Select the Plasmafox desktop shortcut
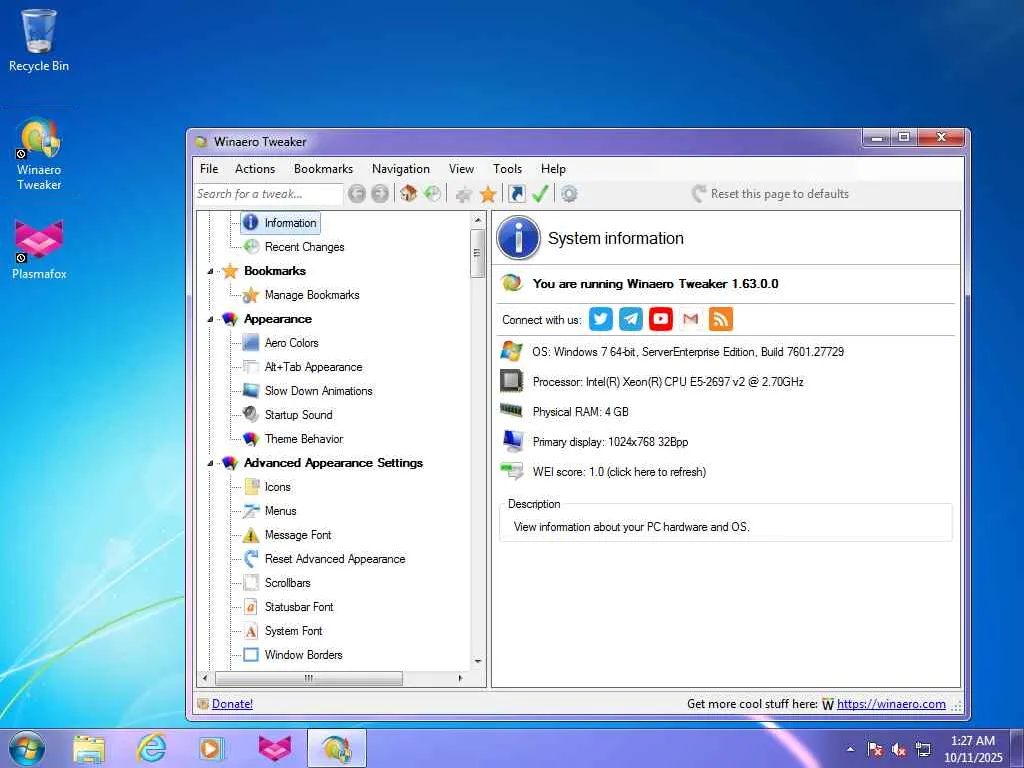1024x768 pixels. pos(39,250)
